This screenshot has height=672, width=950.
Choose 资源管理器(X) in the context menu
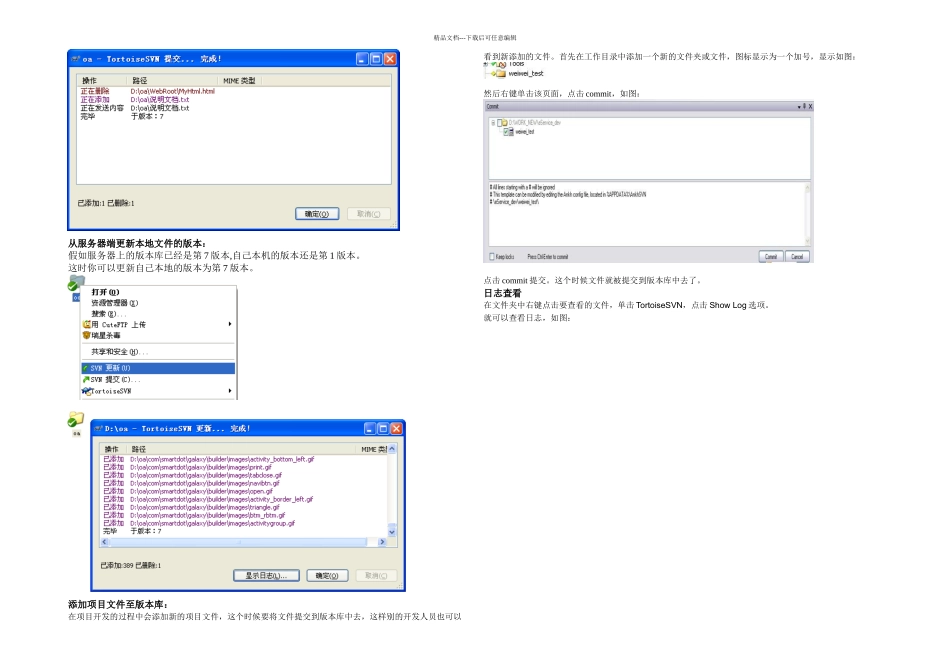click(x=158, y=303)
